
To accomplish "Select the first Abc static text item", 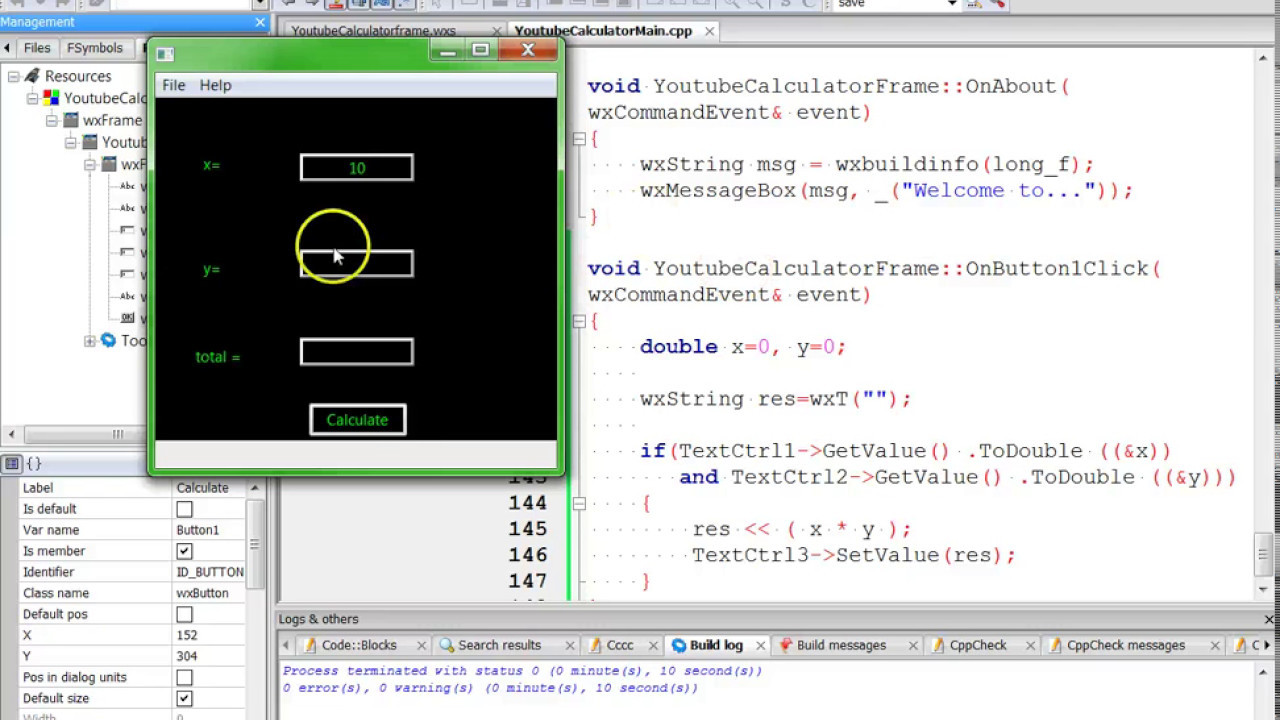I will pos(128,186).
